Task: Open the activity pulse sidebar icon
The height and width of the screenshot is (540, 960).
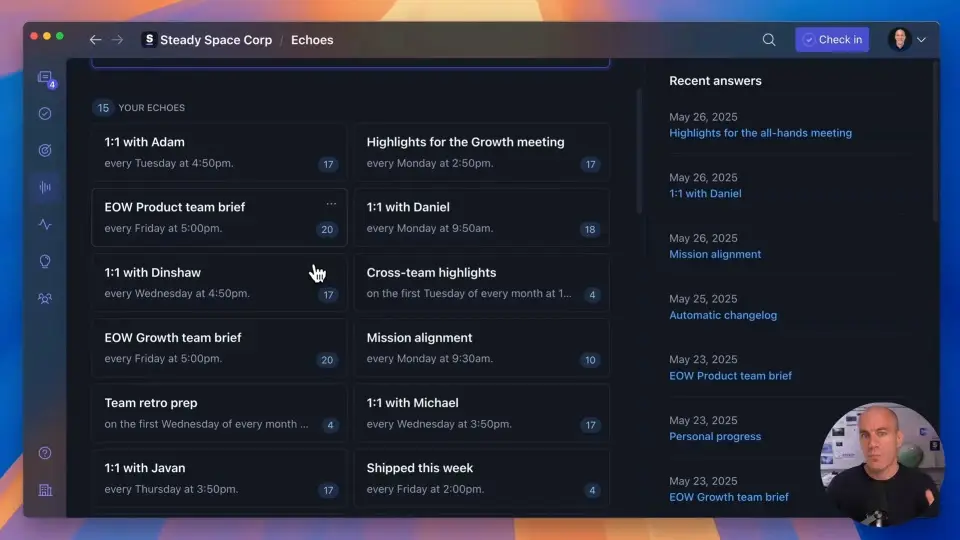Action: [45, 224]
